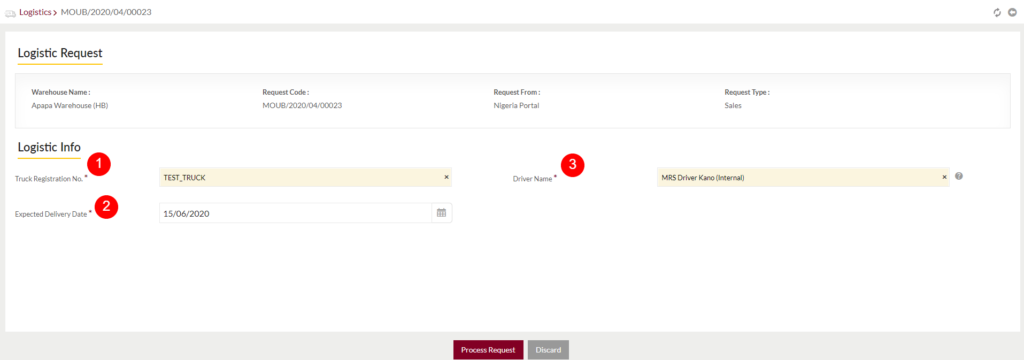Click the Request From label

coord(517,93)
